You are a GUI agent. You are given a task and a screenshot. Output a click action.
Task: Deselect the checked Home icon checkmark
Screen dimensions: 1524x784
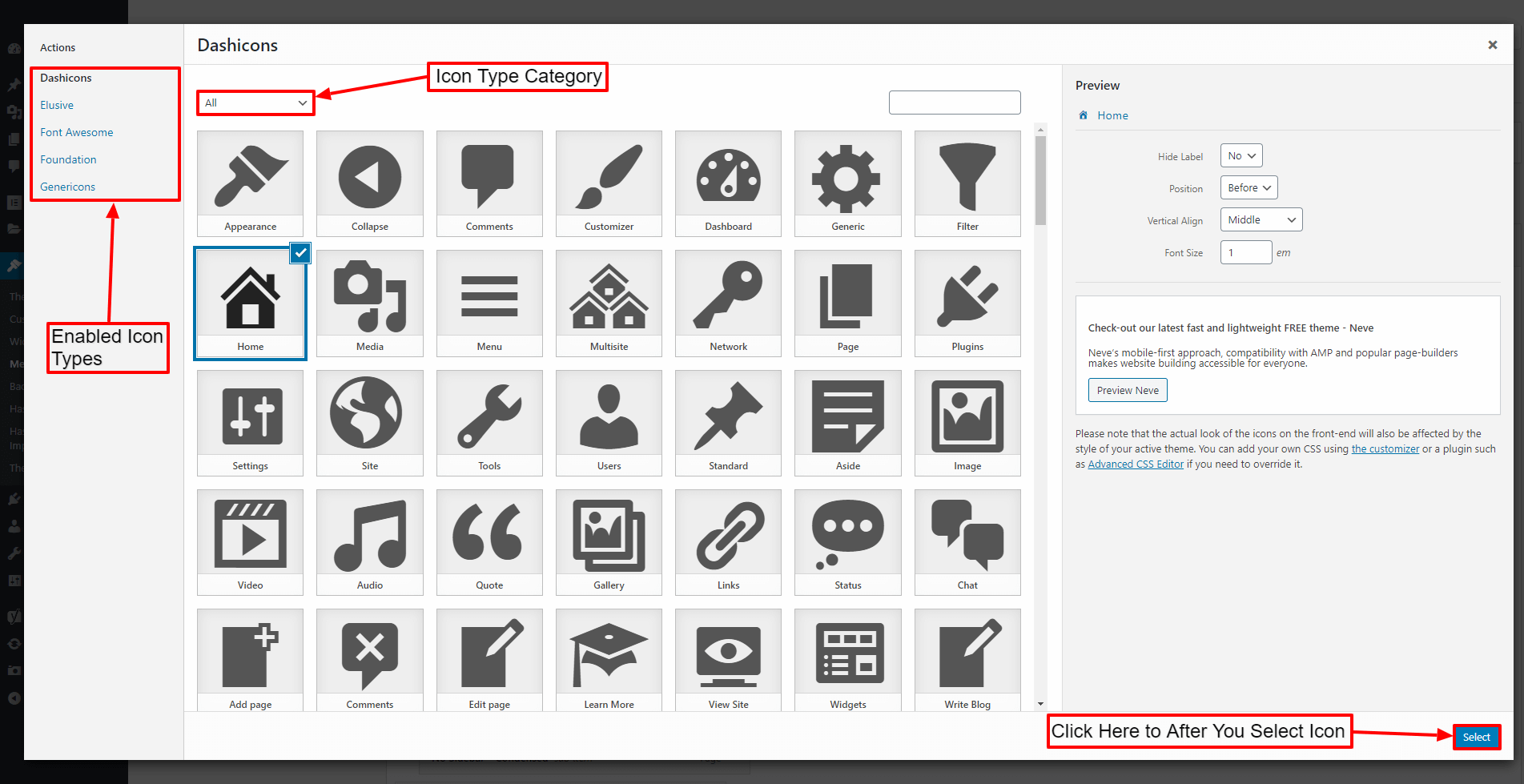[x=300, y=253]
